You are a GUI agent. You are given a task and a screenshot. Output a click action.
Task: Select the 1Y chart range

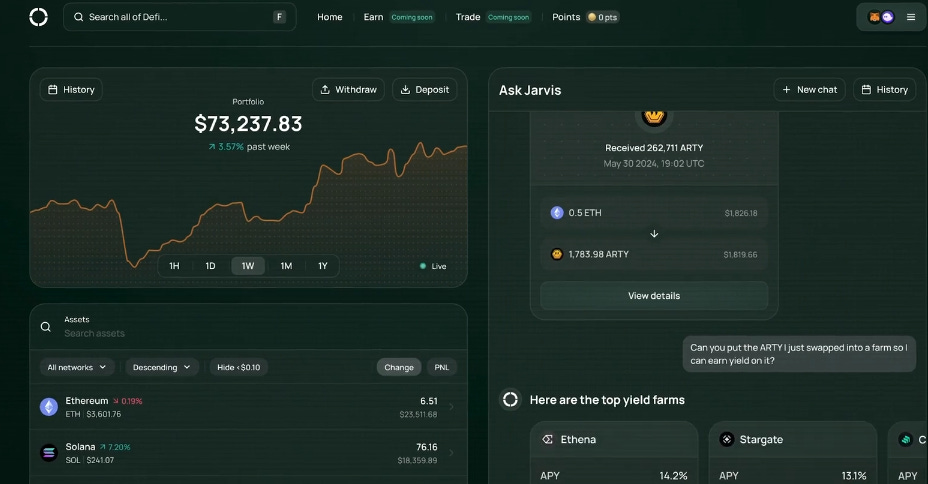(323, 266)
